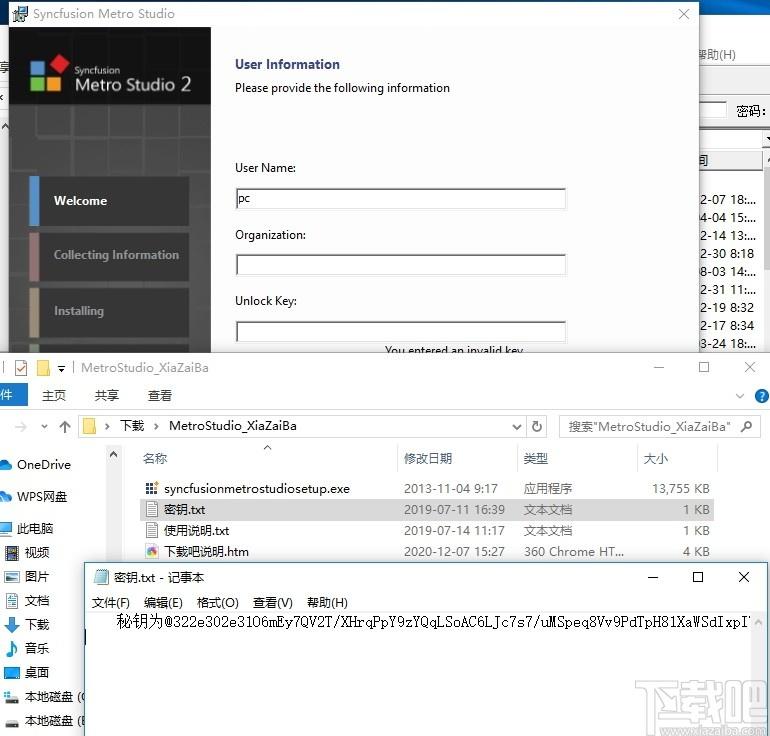Click the Unlock Key input field
The image size is (770, 736).
tap(400, 331)
